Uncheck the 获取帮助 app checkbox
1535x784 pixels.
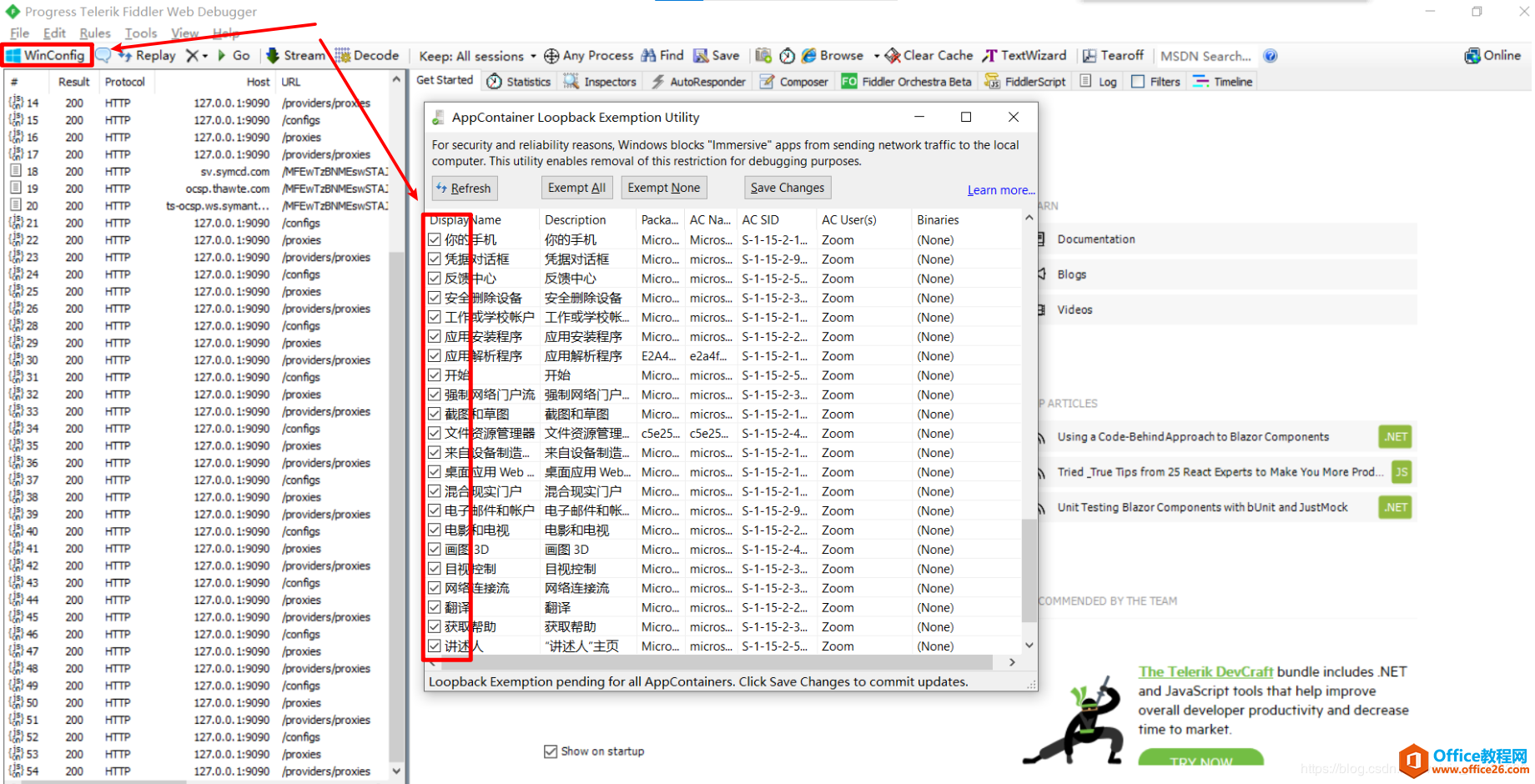coord(435,626)
